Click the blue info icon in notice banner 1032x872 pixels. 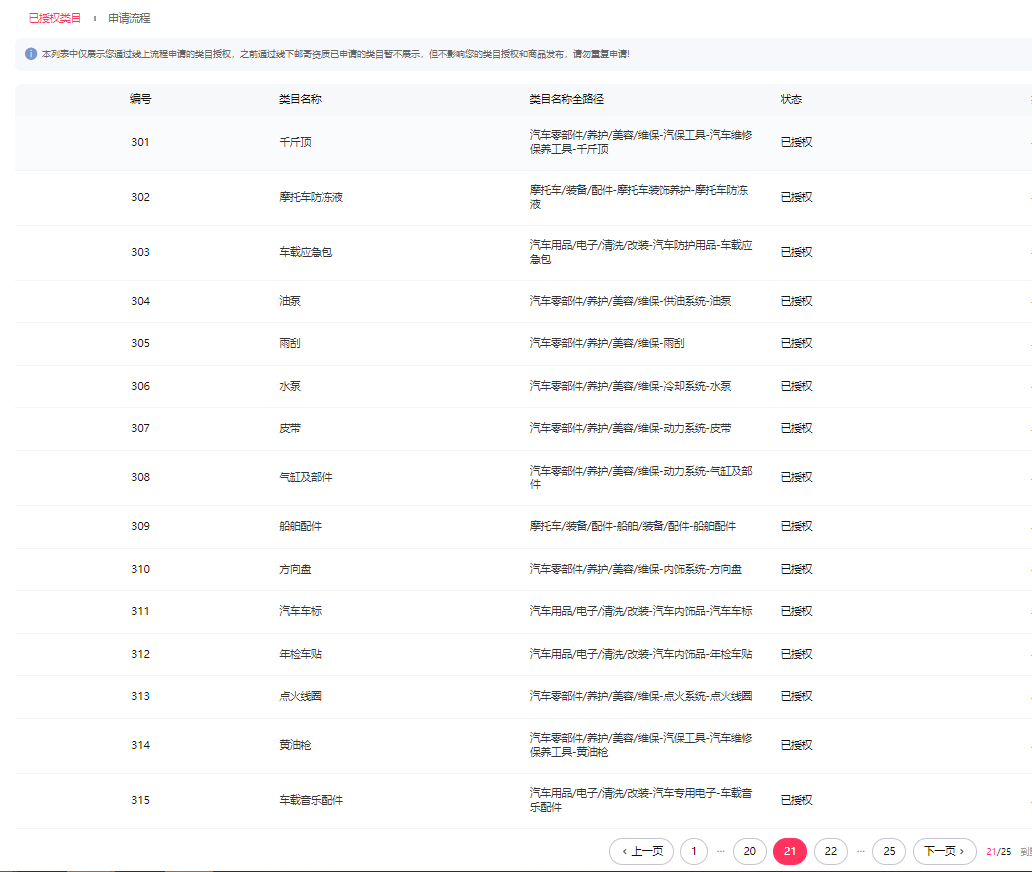(x=31, y=54)
